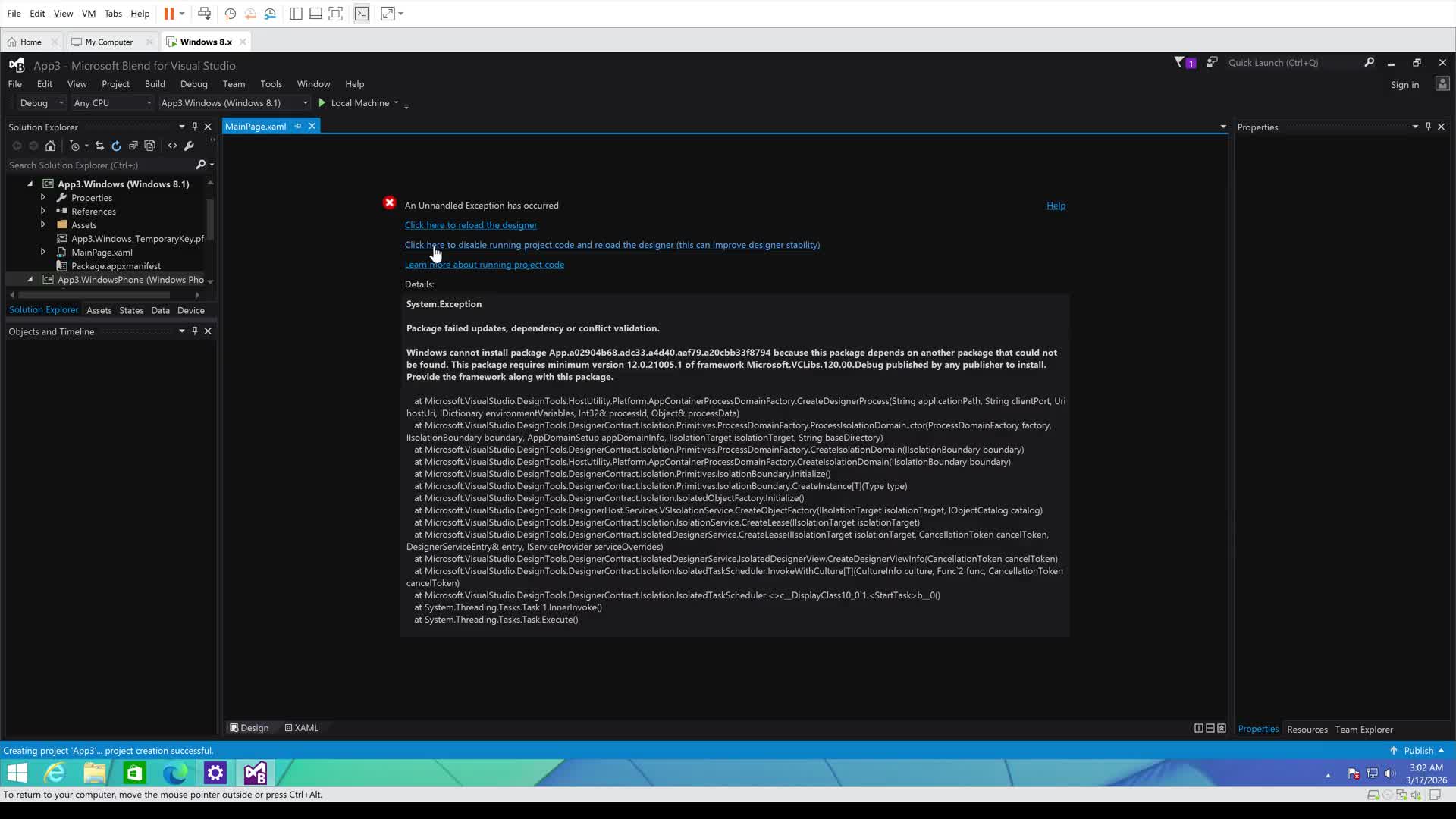Toggle pin on the MainPage.xaml tab
The width and height of the screenshot is (1456, 819).
(298, 126)
